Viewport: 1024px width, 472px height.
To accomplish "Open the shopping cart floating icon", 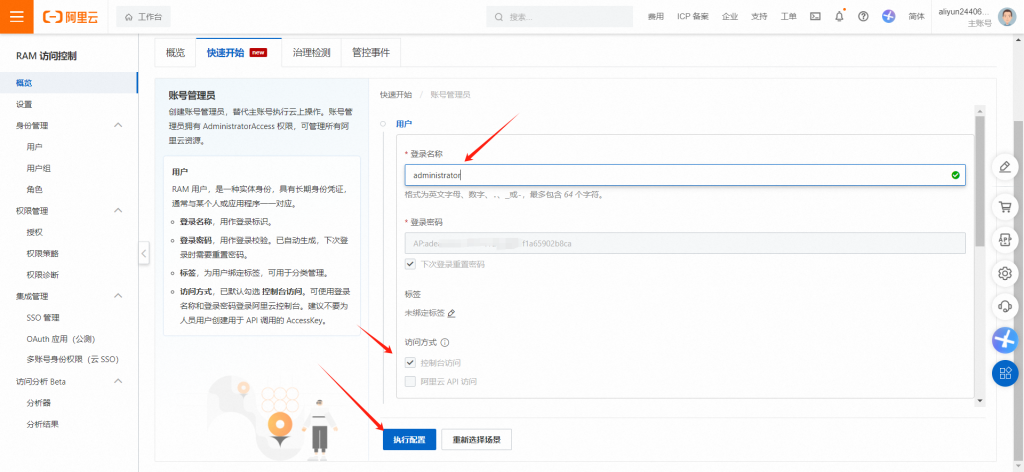I will [1005, 207].
